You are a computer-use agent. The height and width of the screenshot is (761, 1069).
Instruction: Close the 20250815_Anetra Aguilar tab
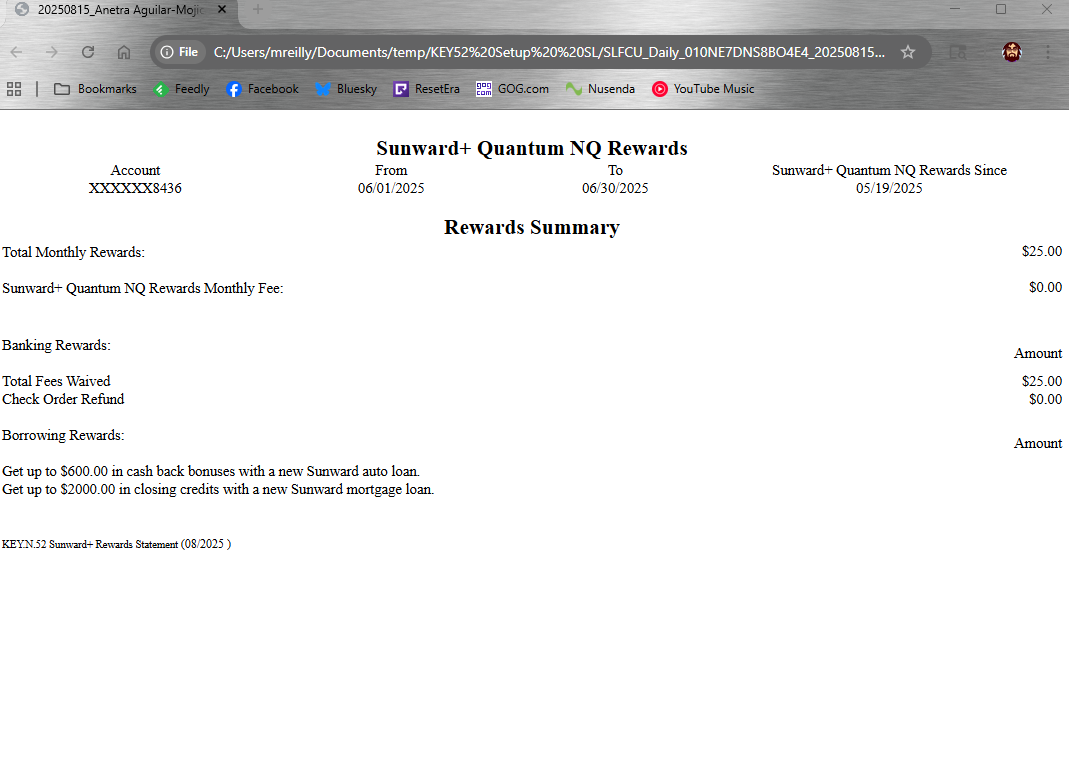point(222,10)
